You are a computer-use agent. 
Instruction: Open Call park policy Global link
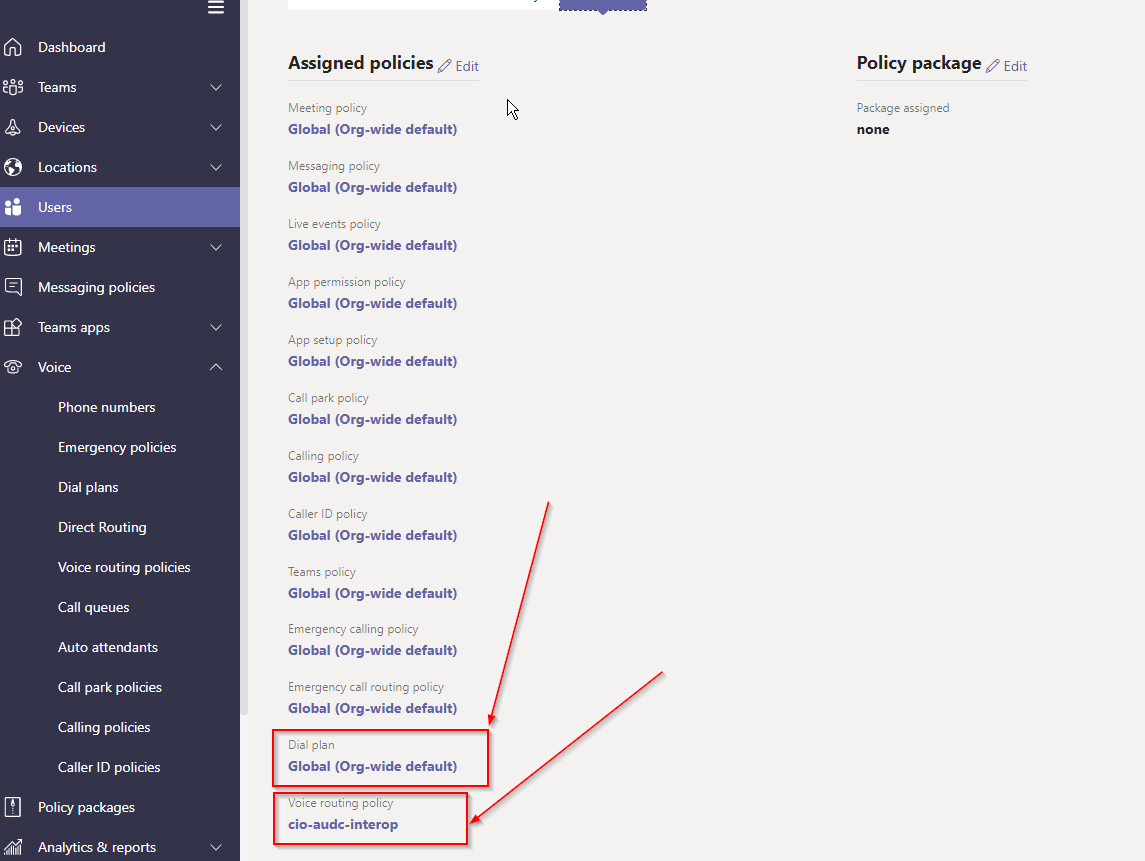click(x=372, y=419)
